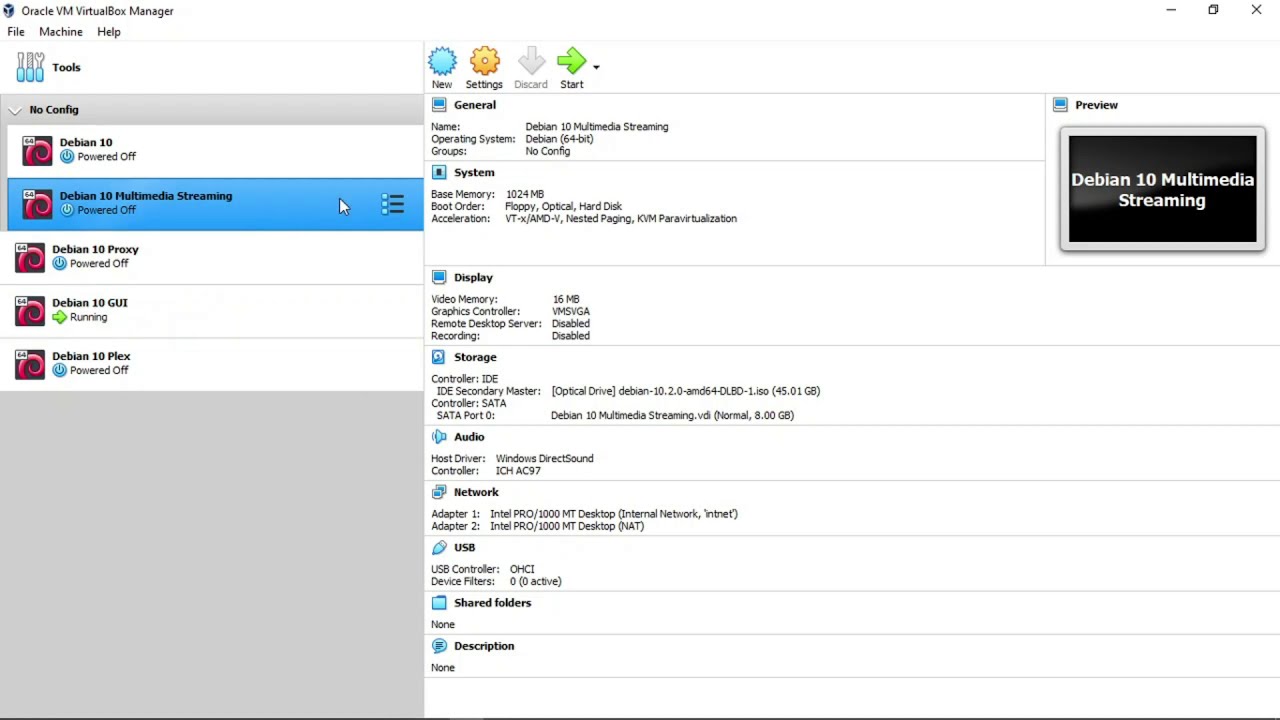Click the 1024 MB base memory value

[x=525, y=194]
